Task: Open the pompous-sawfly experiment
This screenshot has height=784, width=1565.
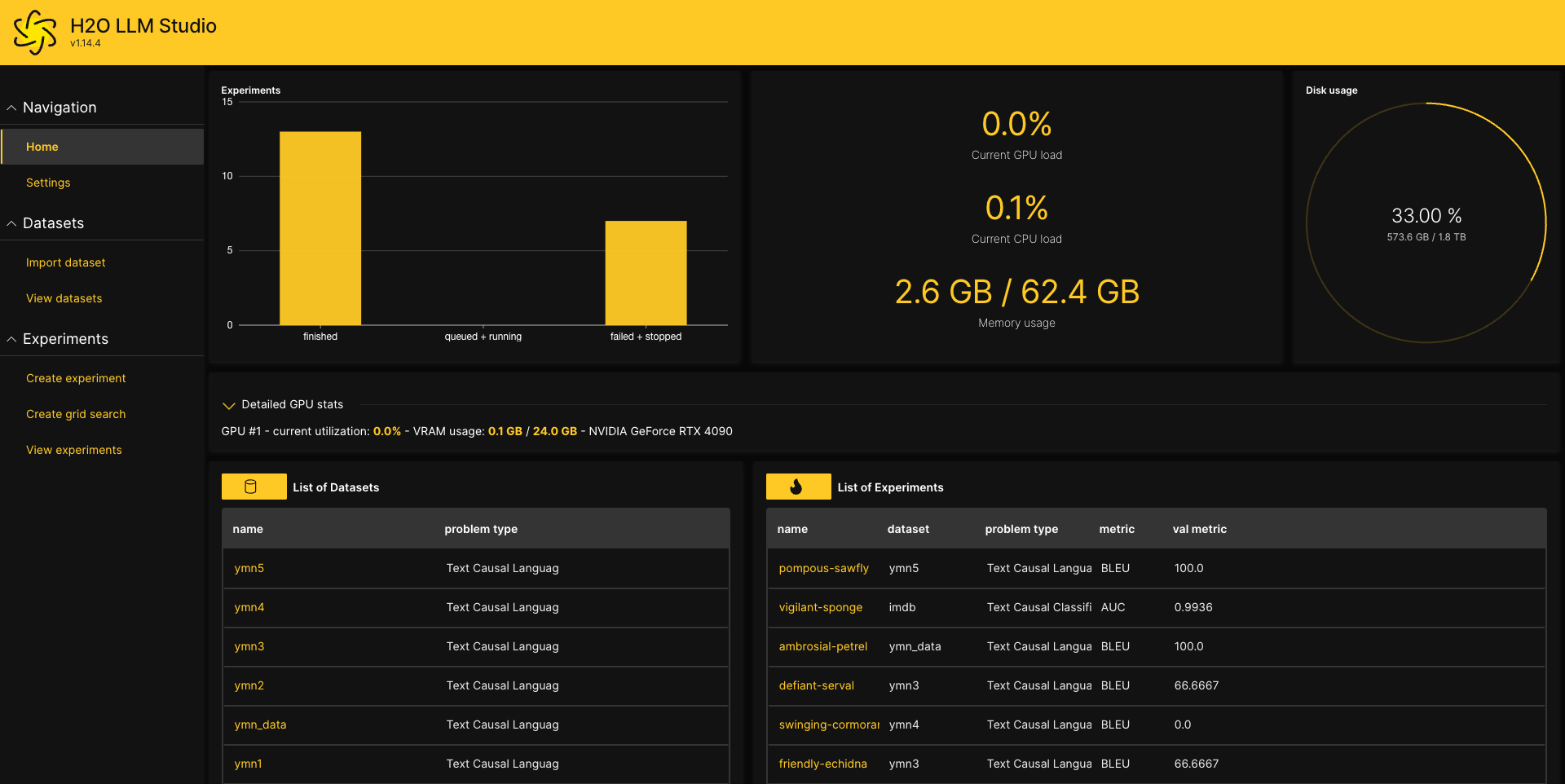Action: point(824,568)
